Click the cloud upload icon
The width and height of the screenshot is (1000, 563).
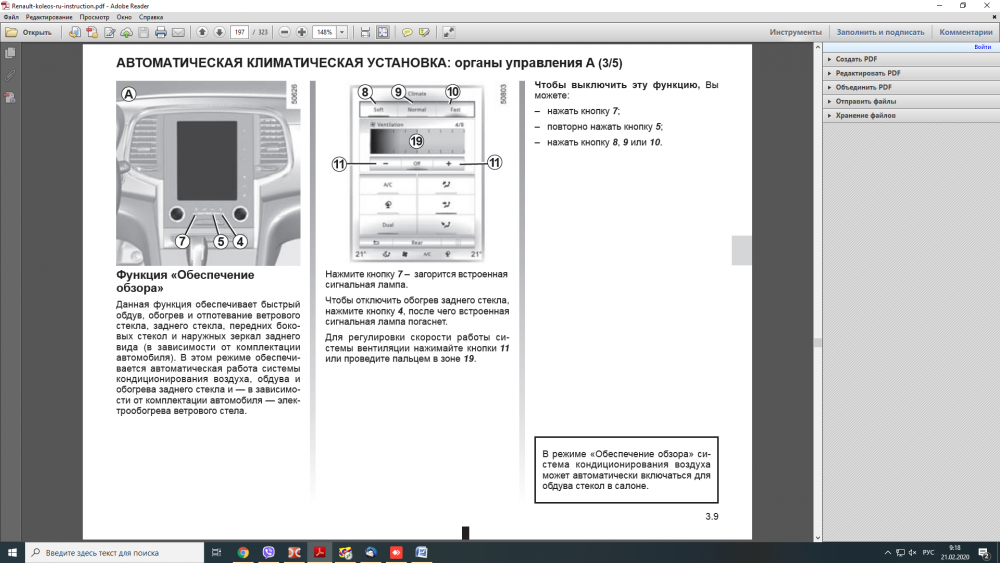tap(126, 32)
